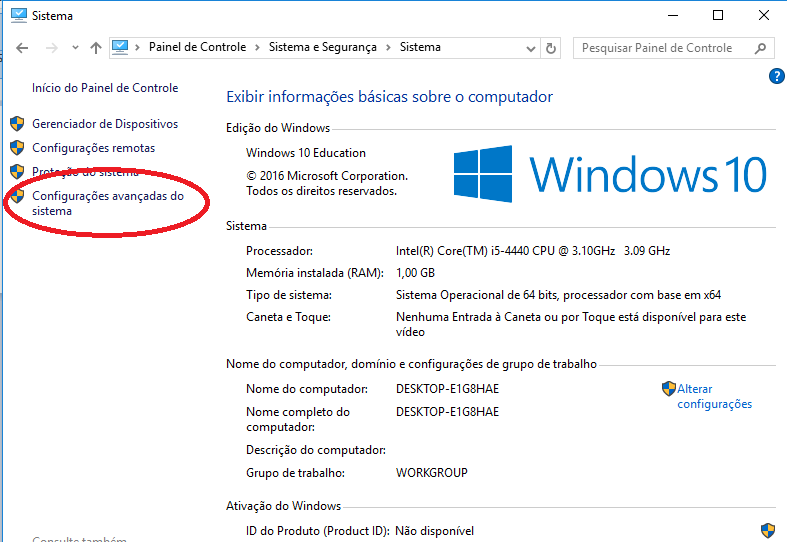Click the computer icon in address bar
The height and width of the screenshot is (542, 787).
point(120,47)
